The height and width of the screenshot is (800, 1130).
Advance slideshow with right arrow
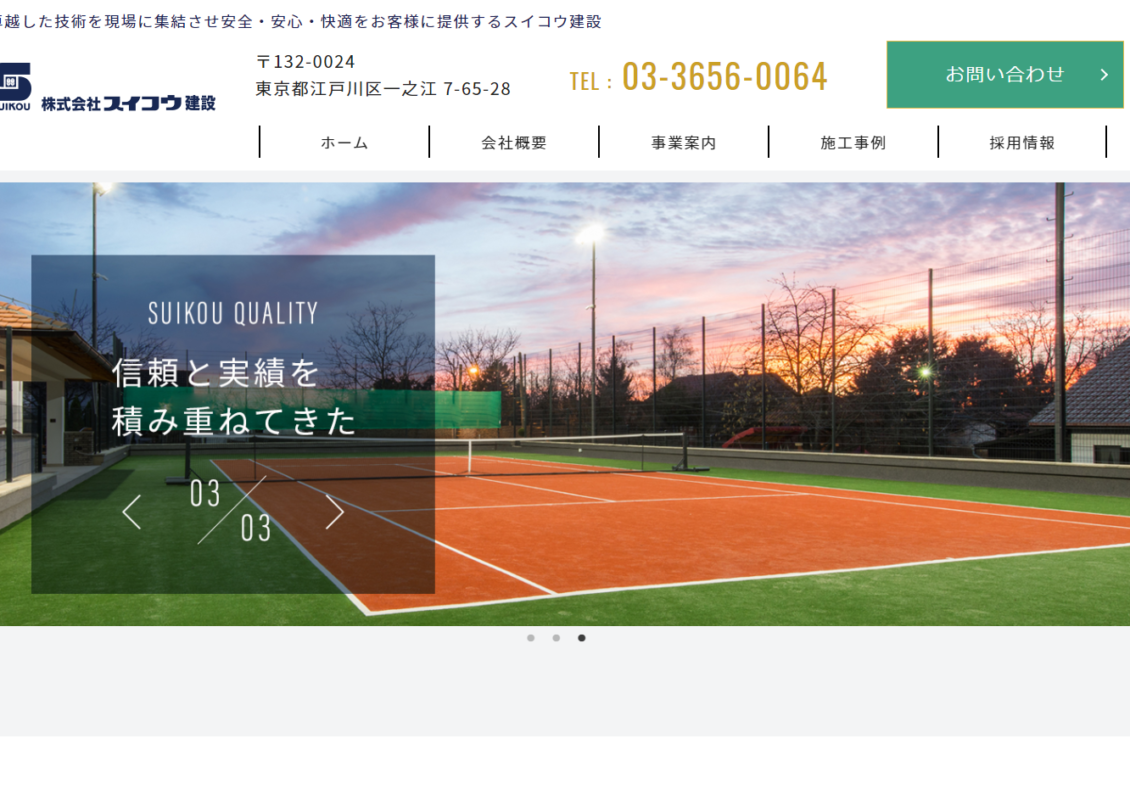coord(334,512)
